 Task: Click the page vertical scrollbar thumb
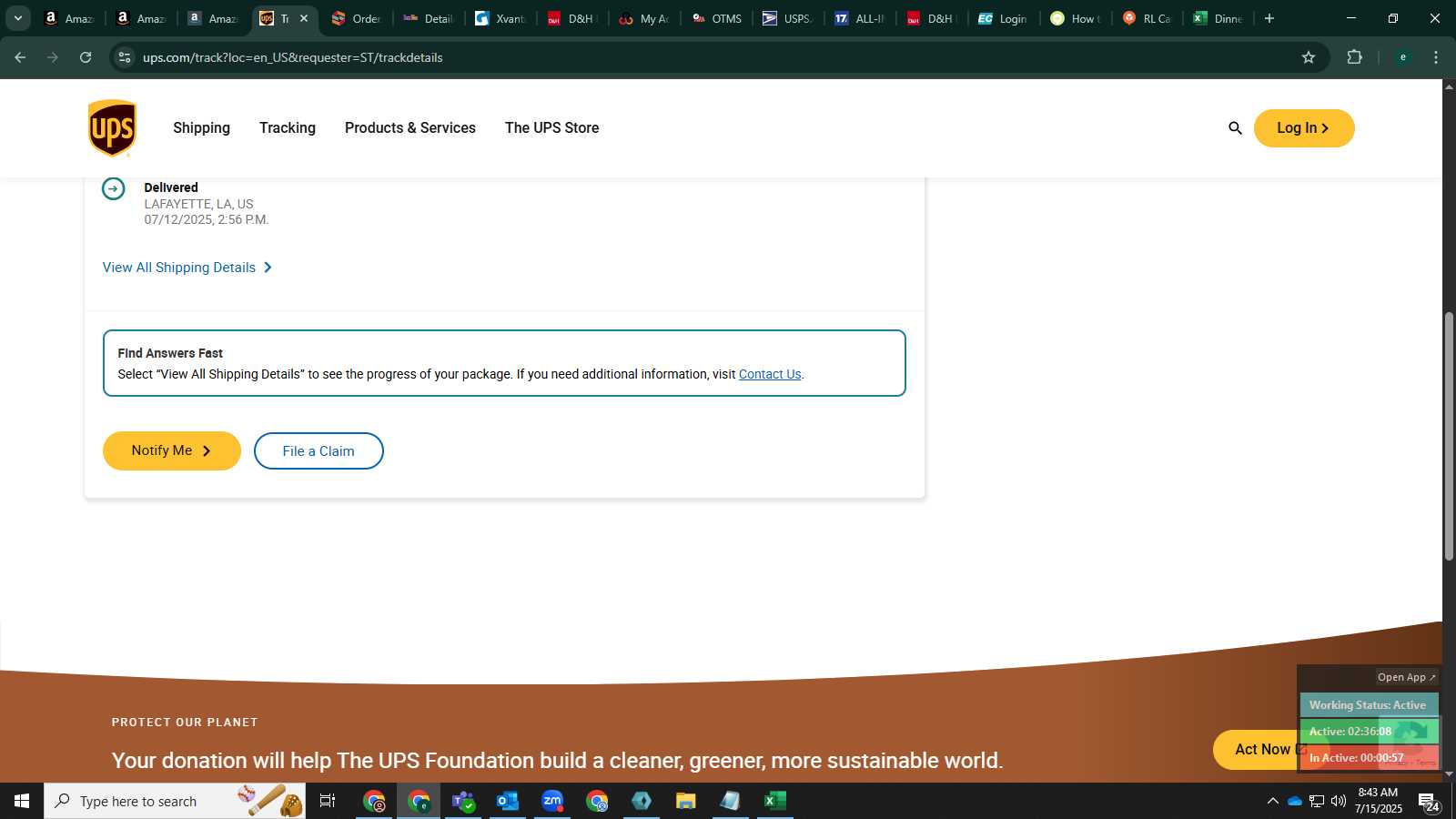click(x=1449, y=437)
